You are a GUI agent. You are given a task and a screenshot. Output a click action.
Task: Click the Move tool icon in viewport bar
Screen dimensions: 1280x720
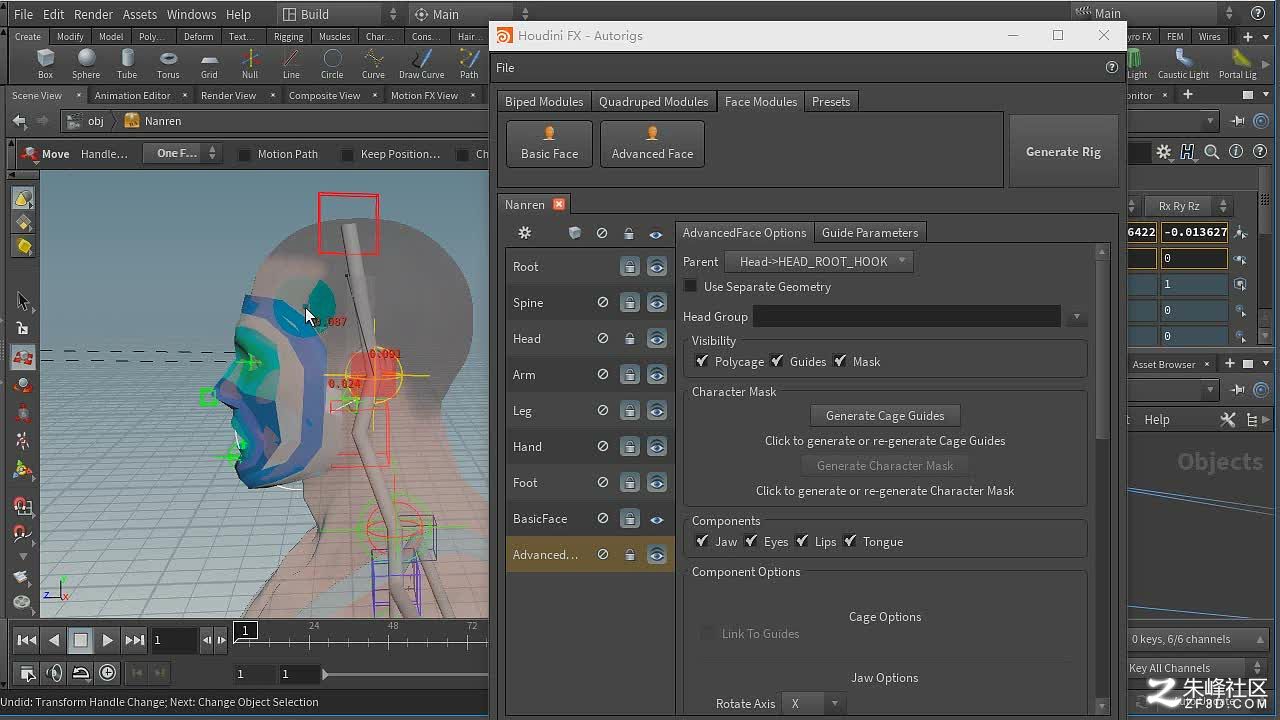point(29,154)
